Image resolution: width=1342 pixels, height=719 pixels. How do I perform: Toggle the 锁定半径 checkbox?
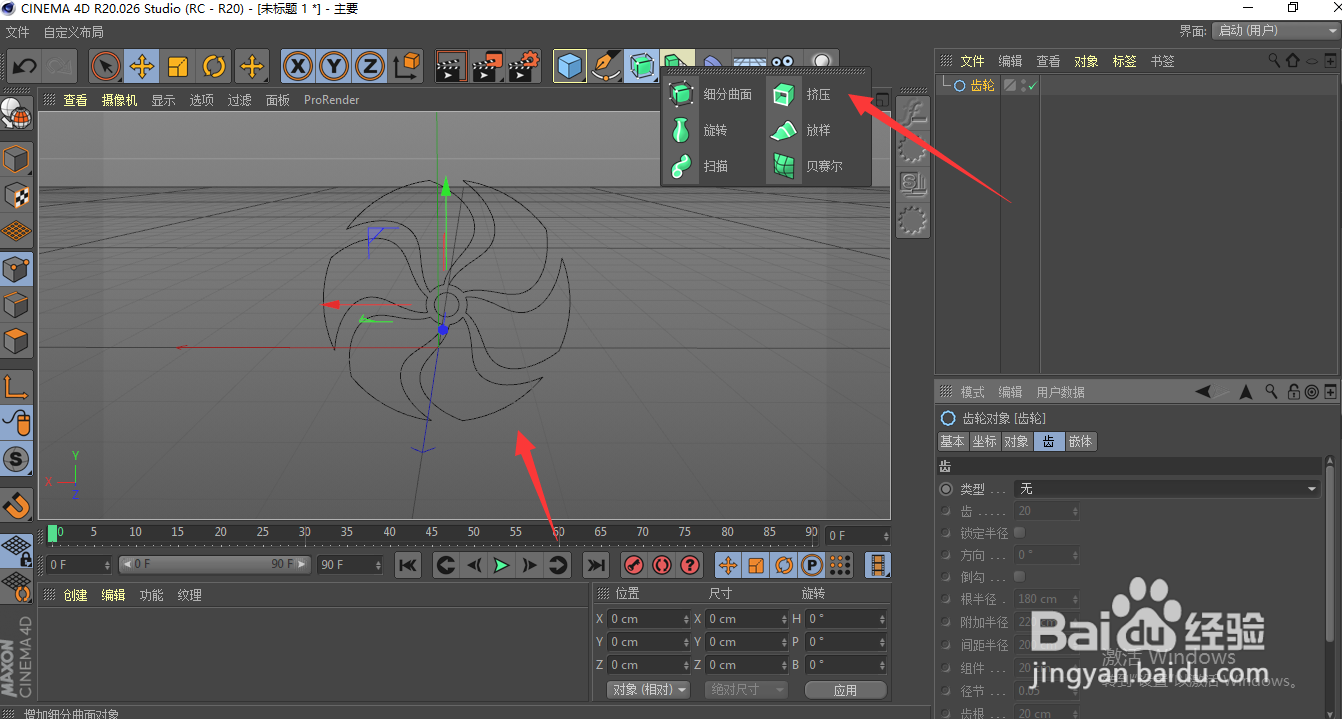[1019, 533]
